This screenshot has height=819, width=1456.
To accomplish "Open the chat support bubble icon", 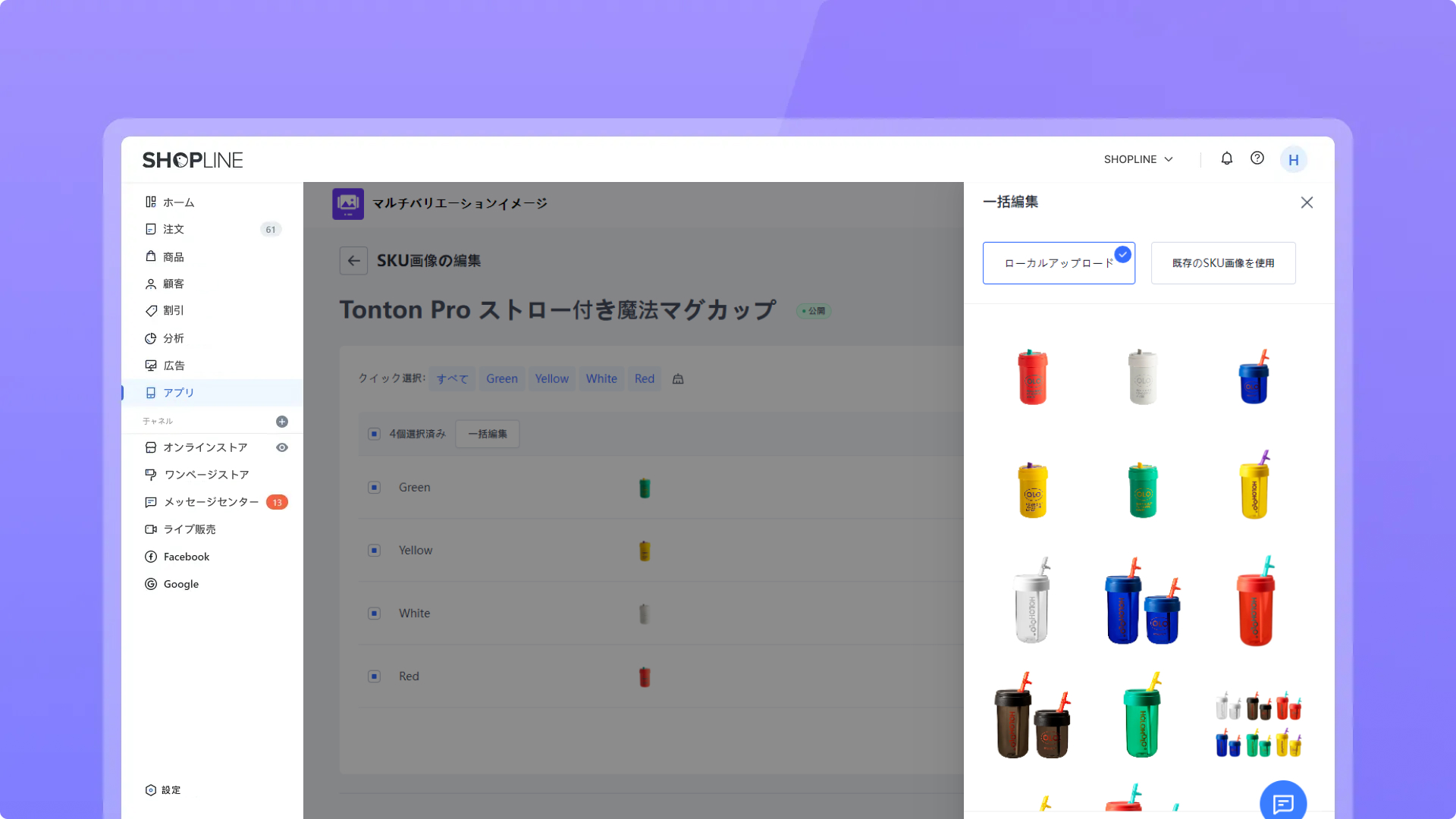I will pos(1282,803).
